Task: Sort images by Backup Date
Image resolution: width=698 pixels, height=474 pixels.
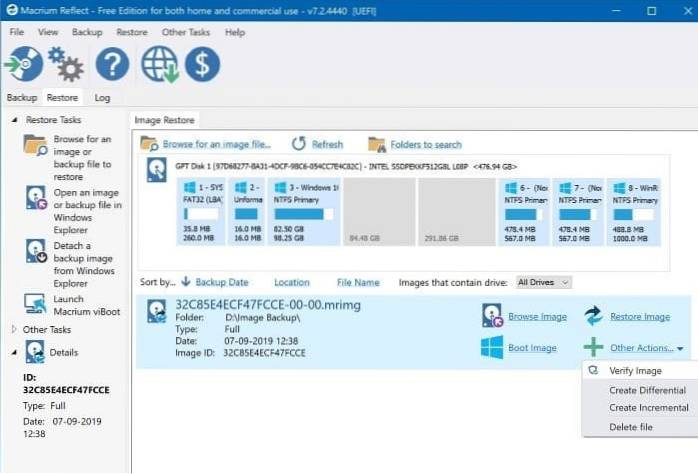Action: (221, 283)
